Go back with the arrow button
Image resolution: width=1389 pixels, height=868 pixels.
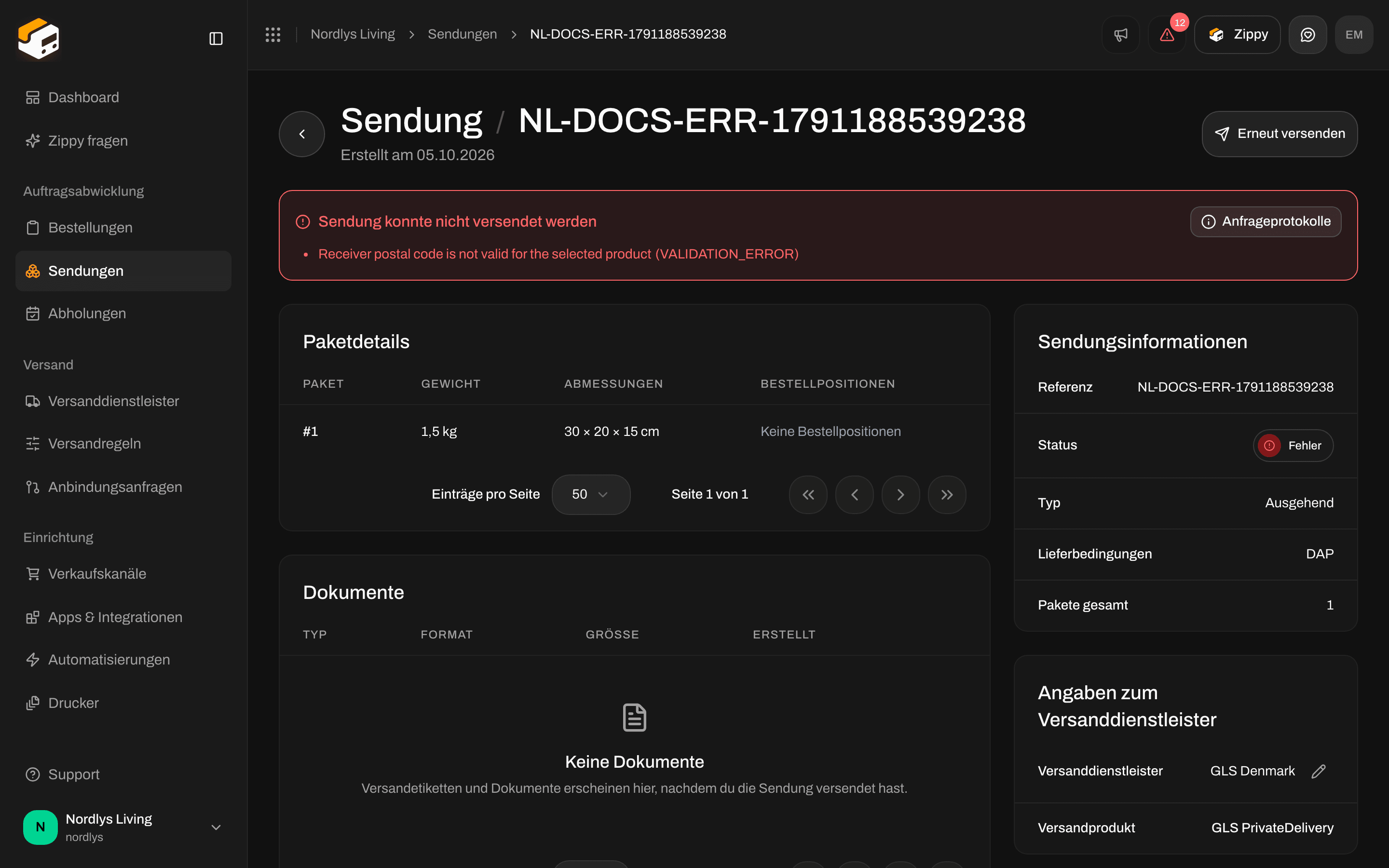(302, 134)
